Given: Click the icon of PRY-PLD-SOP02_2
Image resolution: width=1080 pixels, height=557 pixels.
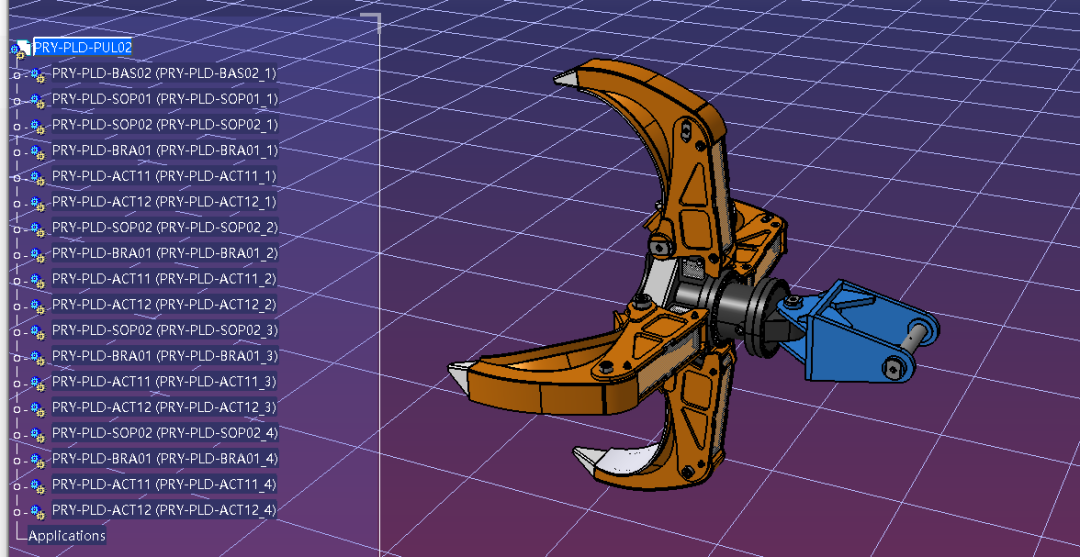Looking at the screenshot, I should [x=37, y=229].
